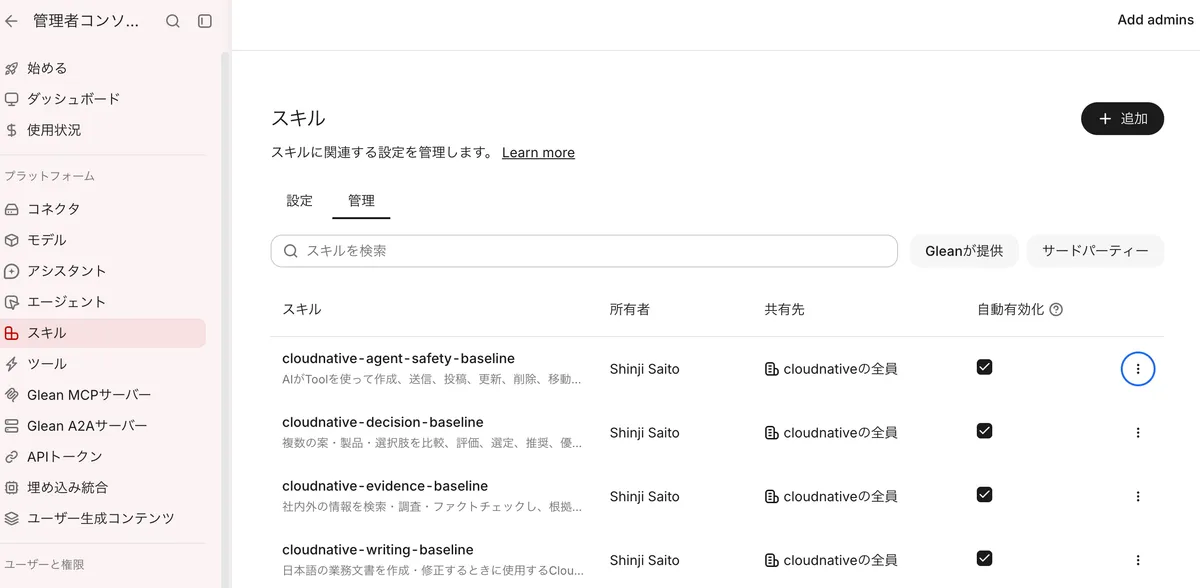This screenshot has height=588, width=1200.
Task: Open the cloudnative-writing-baseline skill
Action: coord(378,550)
